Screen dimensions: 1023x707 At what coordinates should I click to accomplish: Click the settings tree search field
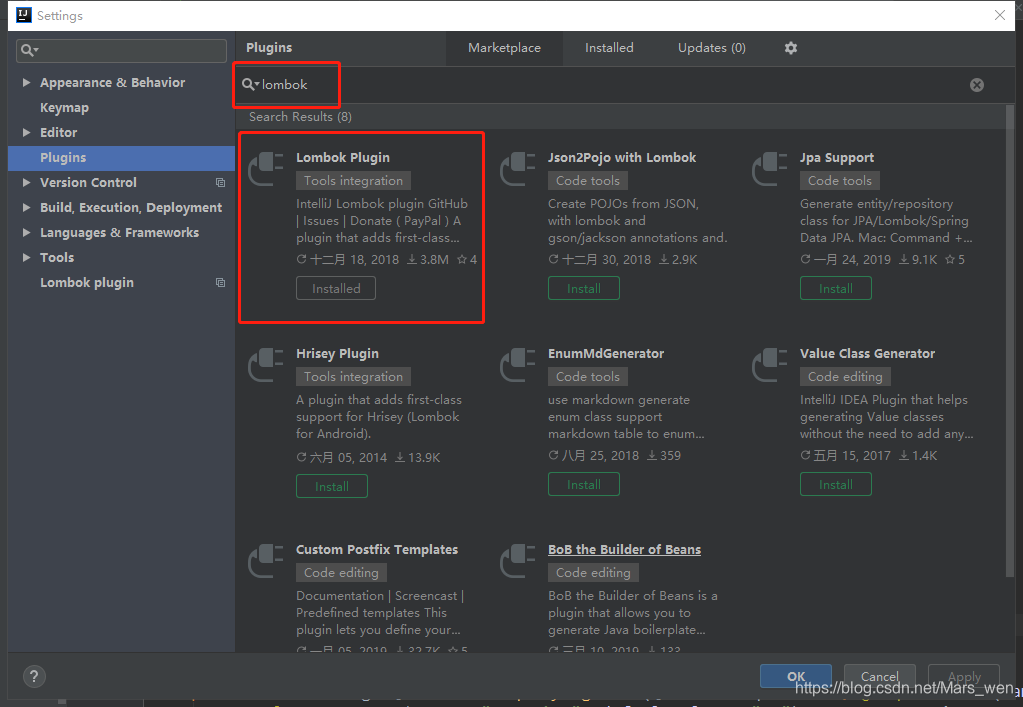click(121, 50)
